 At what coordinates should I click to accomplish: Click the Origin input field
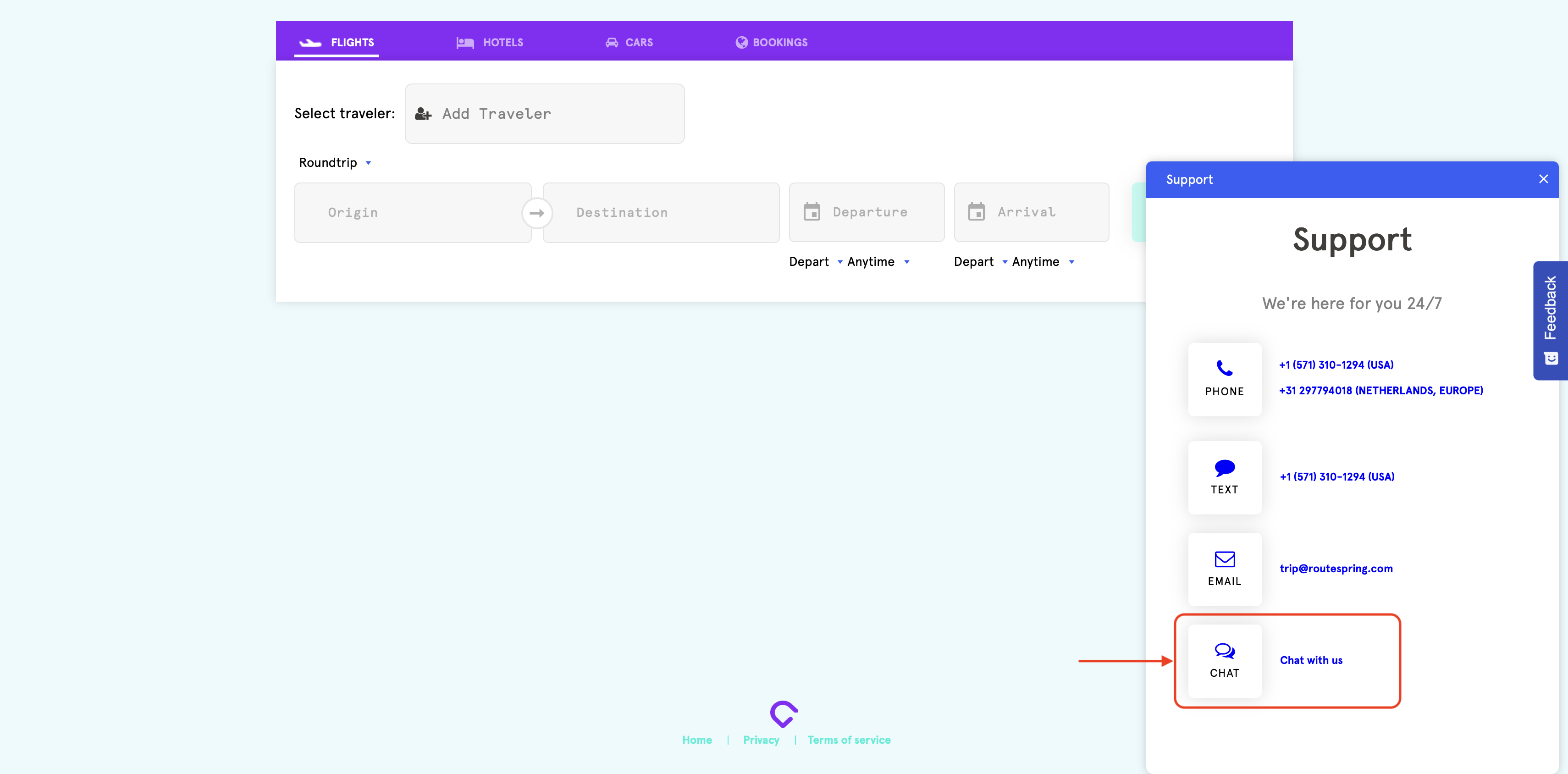[x=413, y=213]
